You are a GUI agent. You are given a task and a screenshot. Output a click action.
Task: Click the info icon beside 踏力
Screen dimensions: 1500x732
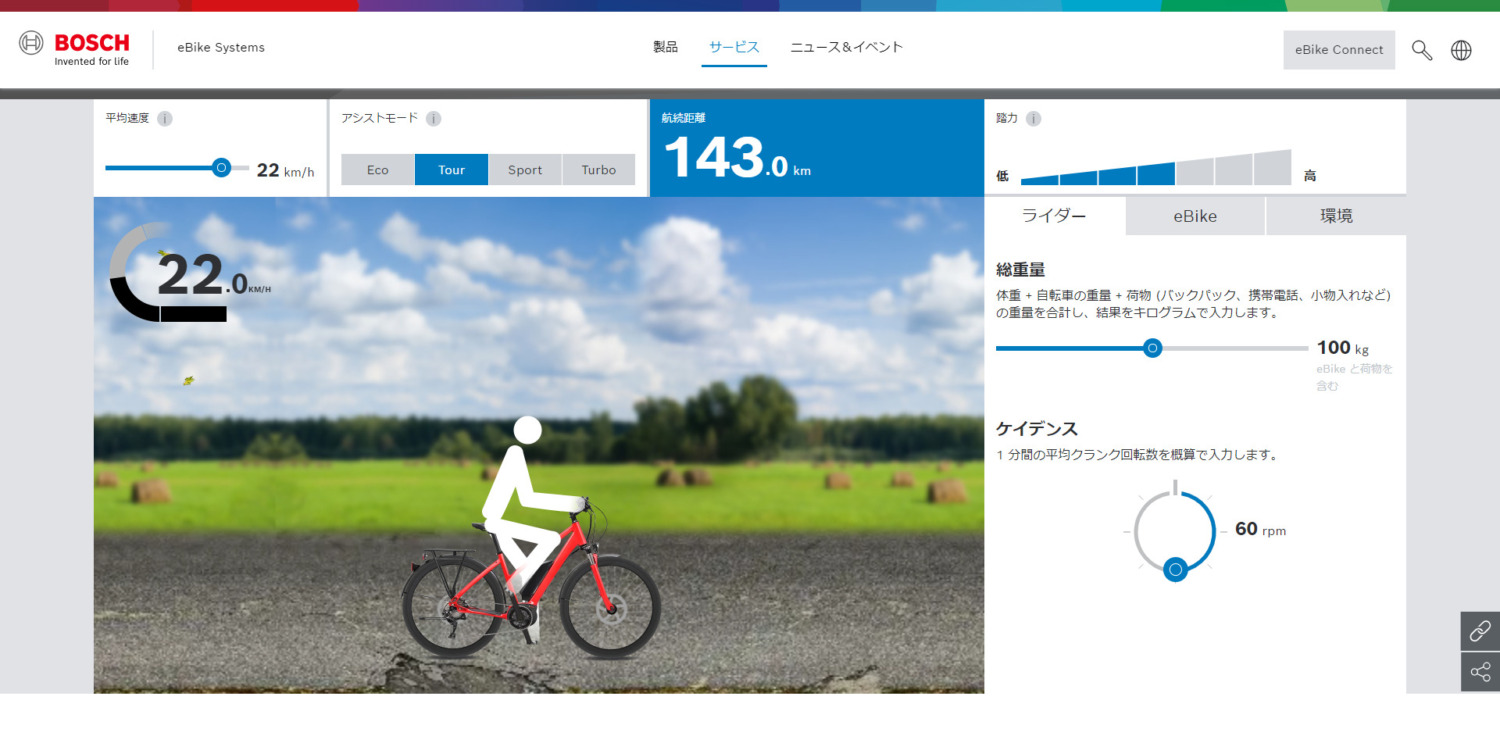(1033, 118)
